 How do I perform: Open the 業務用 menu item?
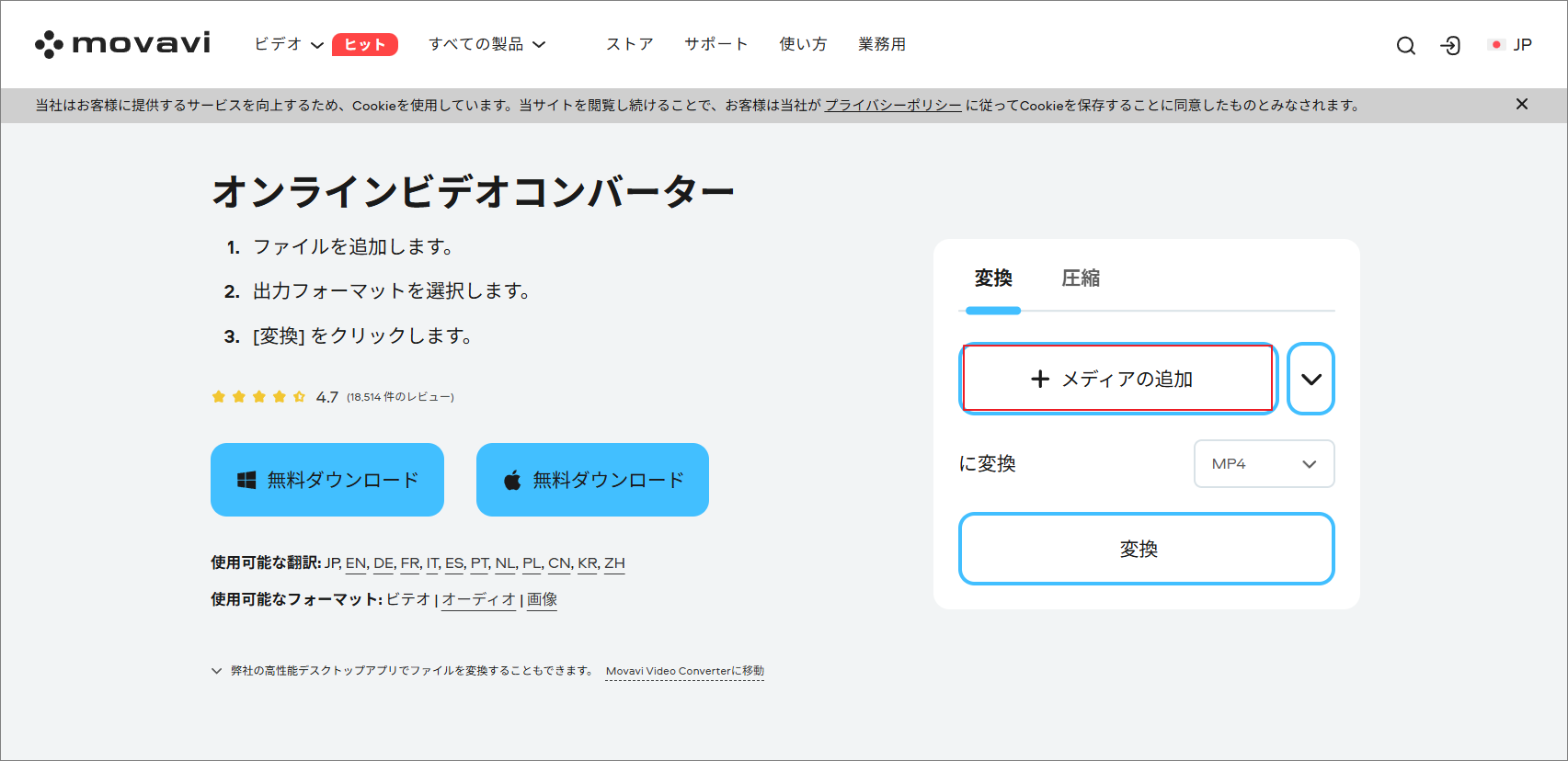click(x=882, y=44)
